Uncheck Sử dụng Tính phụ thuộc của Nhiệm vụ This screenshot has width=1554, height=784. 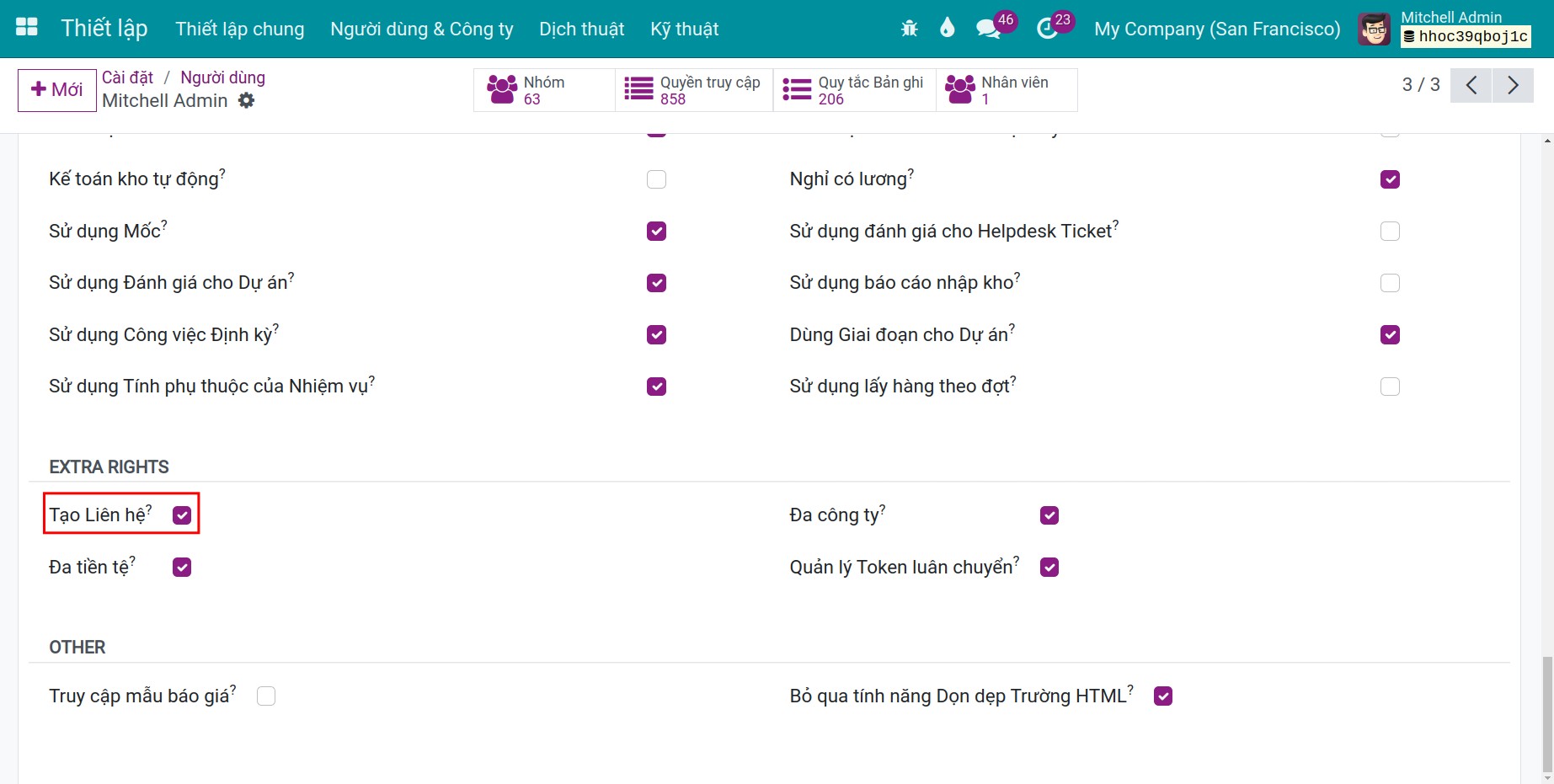pyautogui.click(x=656, y=387)
